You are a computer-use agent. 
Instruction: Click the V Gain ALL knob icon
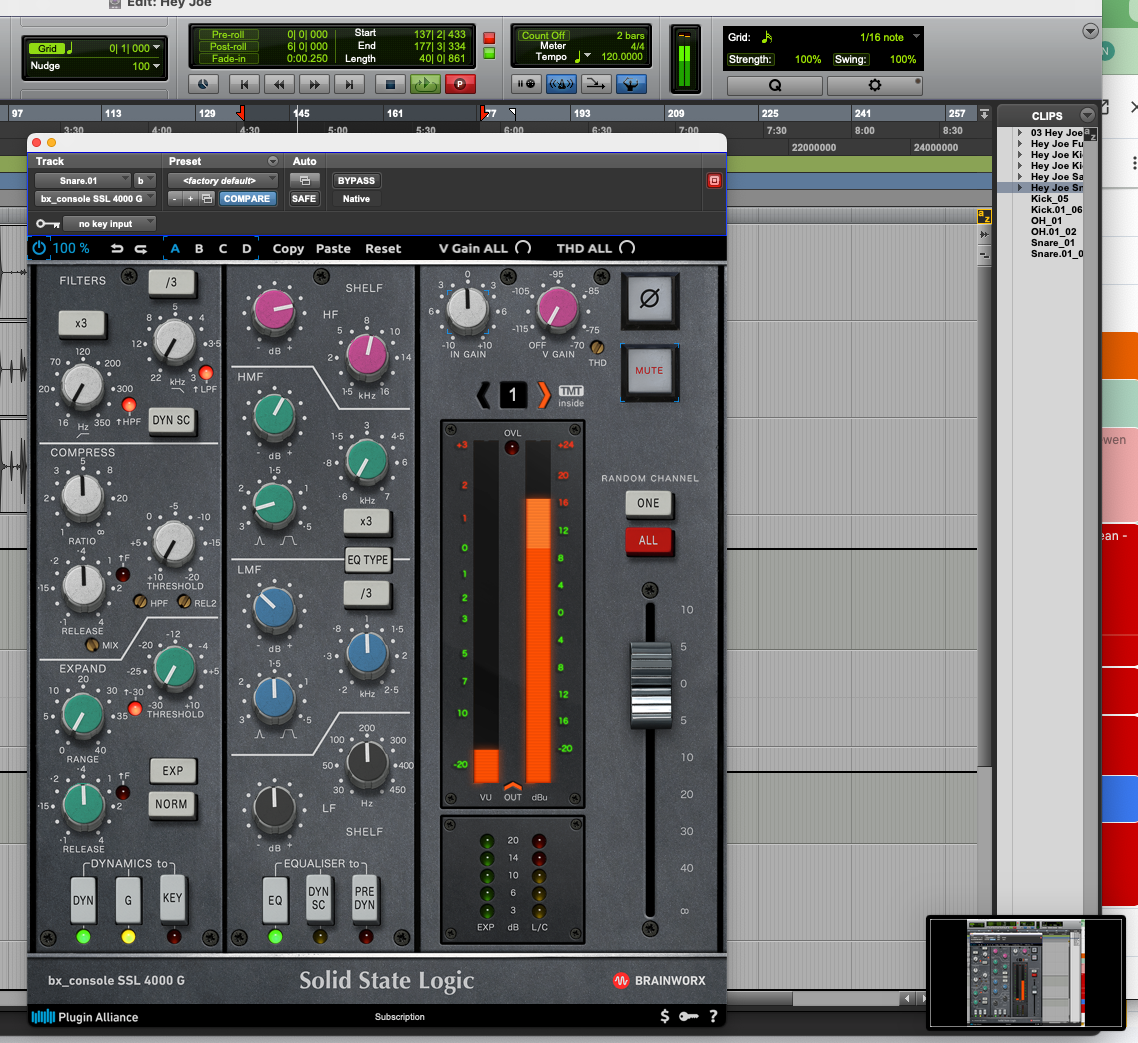point(523,248)
